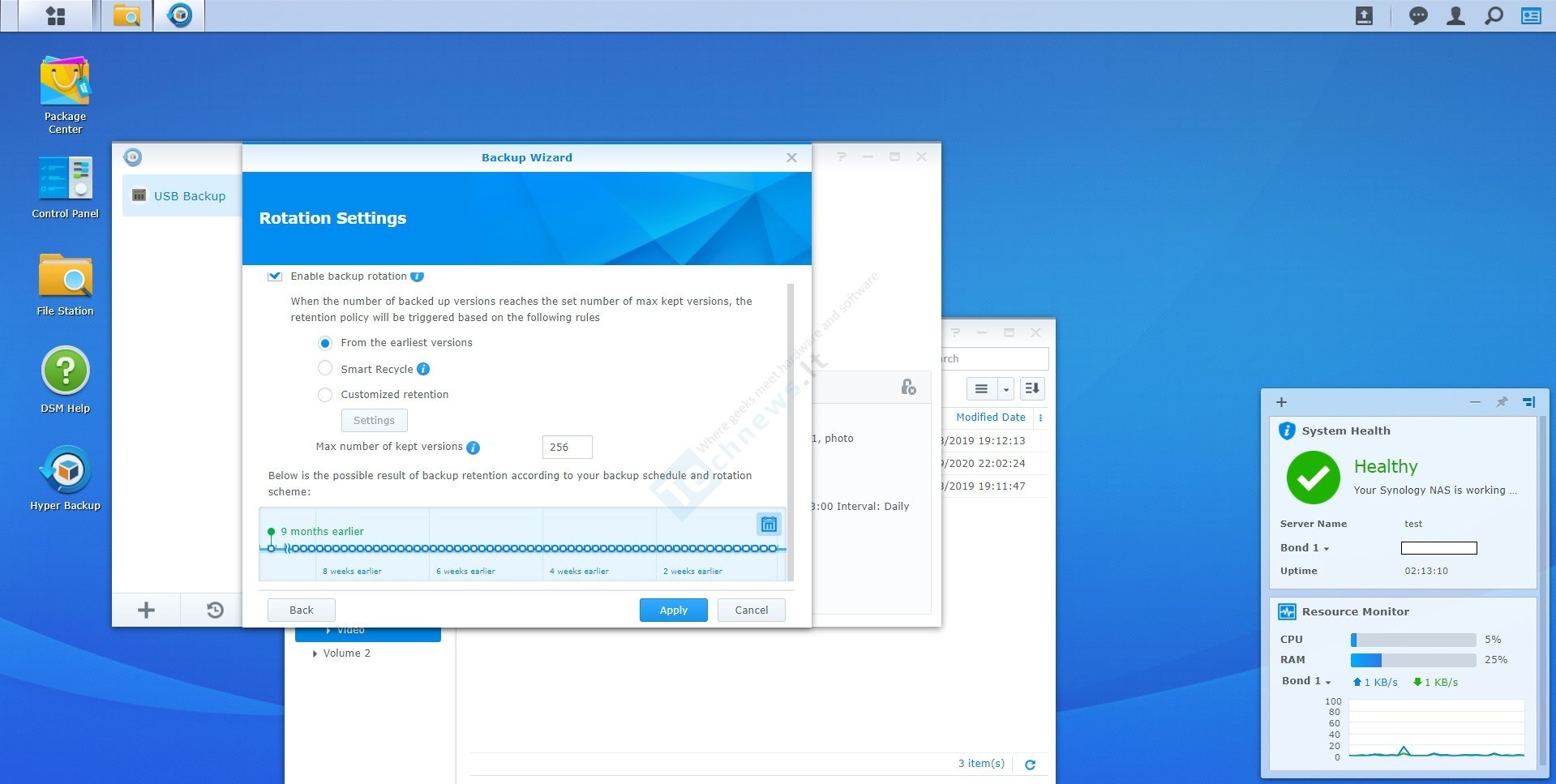Switch to Hyper Backup in taskbar
The height and width of the screenshot is (784, 1556).
[x=179, y=15]
